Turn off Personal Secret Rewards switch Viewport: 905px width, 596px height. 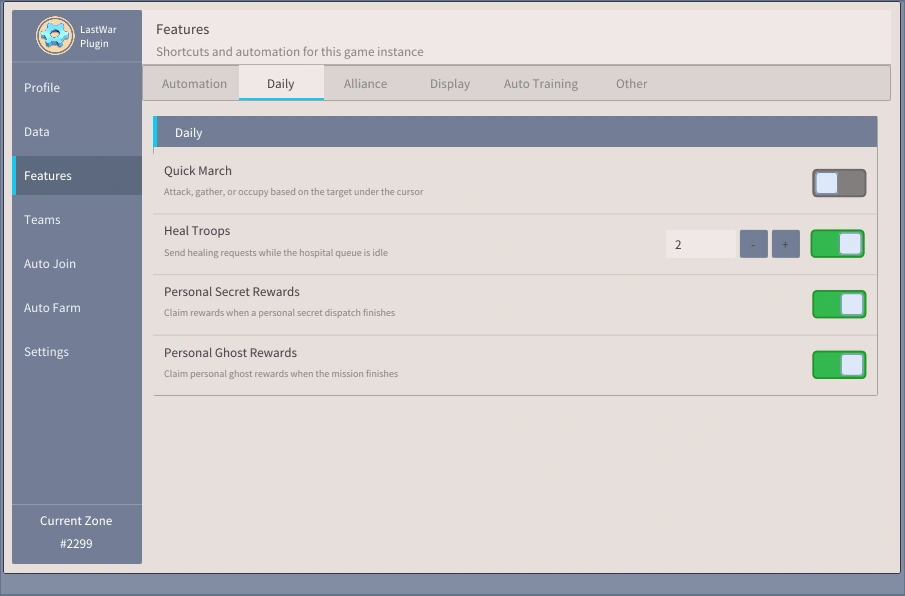839,304
